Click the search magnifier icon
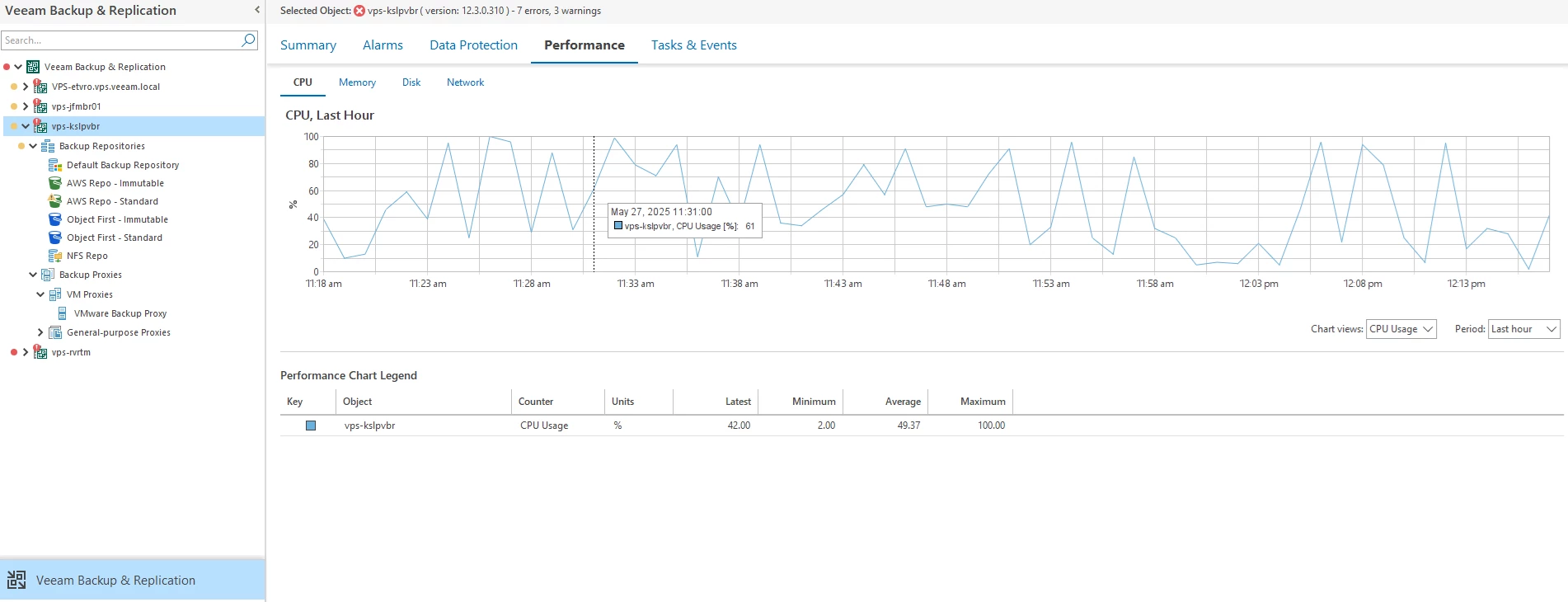This screenshot has height=602, width=1568. tap(248, 40)
